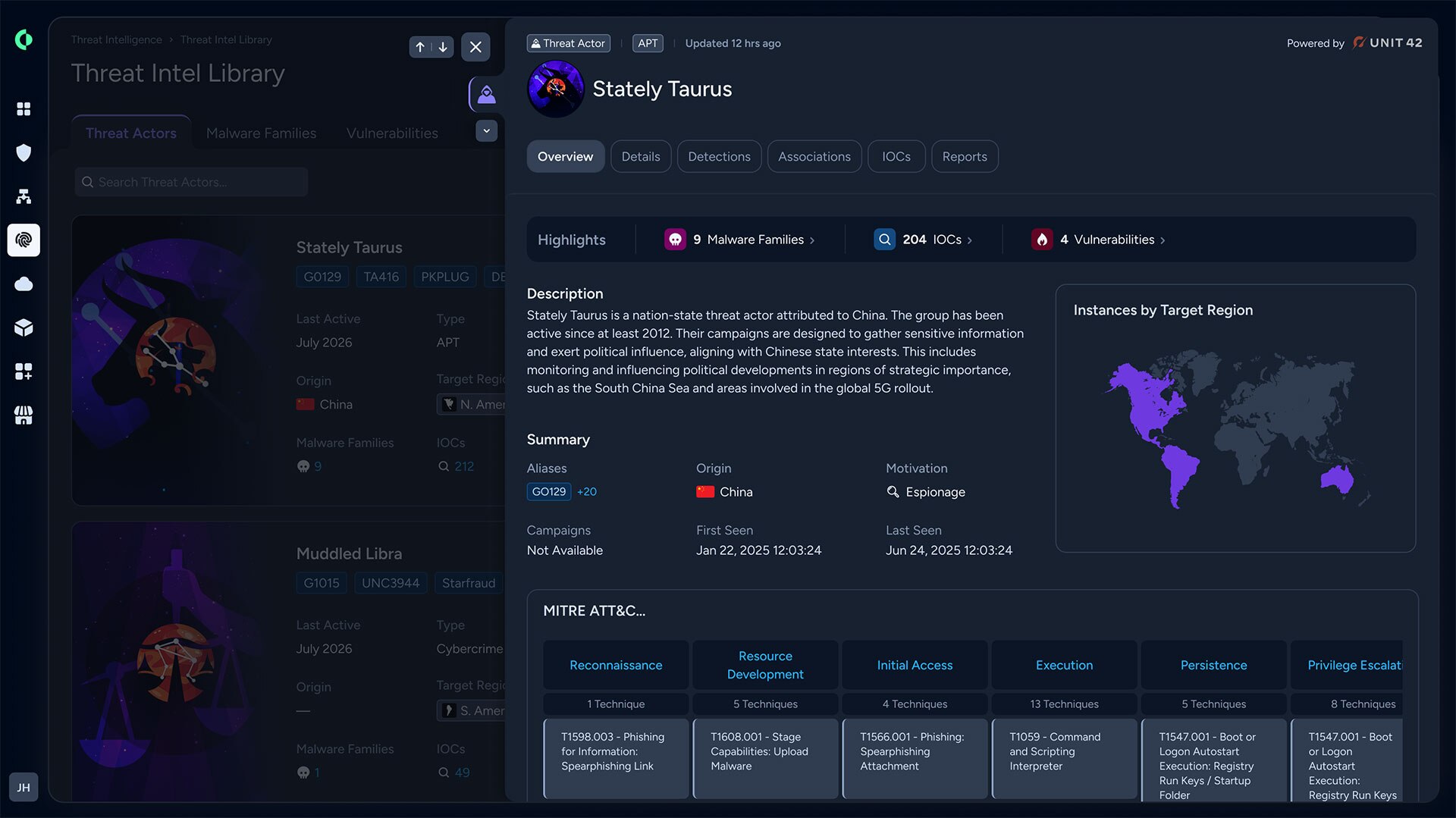Image resolution: width=1456 pixels, height=818 pixels.
Task: Open the dashboard grid icon in sidebar
Action: [24, 109]
